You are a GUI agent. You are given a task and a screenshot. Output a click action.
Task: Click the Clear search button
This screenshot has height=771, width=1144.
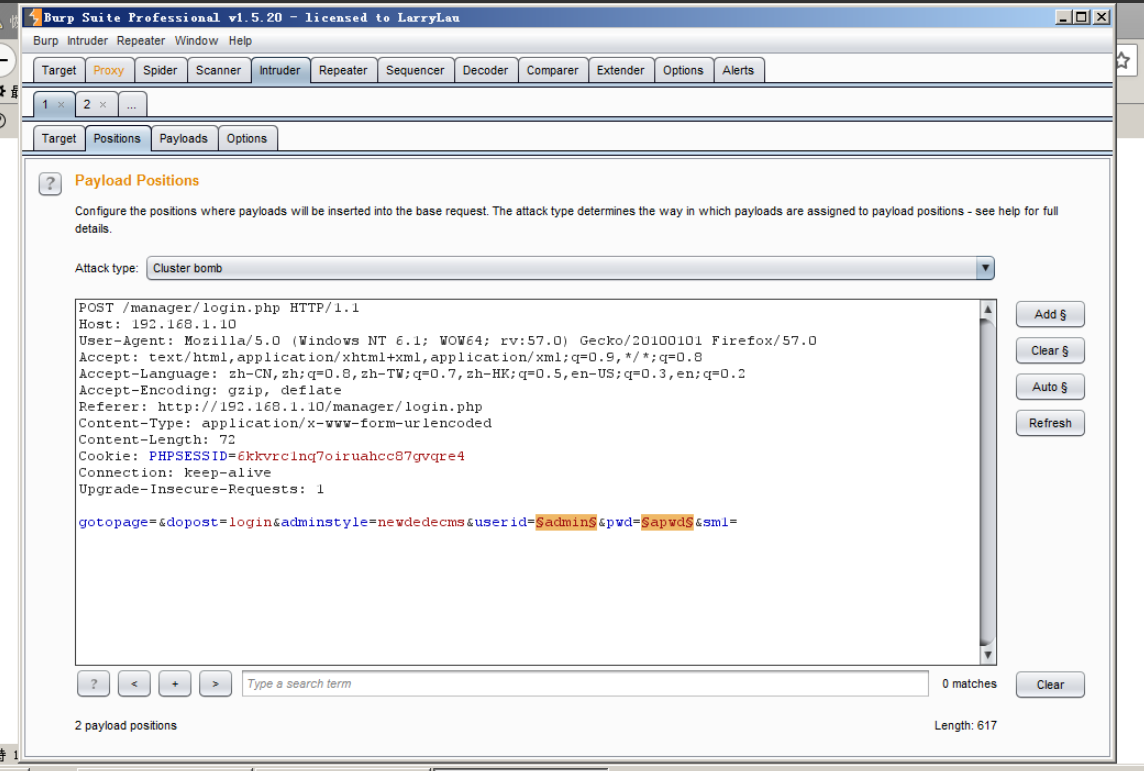tap(1050, 684)
